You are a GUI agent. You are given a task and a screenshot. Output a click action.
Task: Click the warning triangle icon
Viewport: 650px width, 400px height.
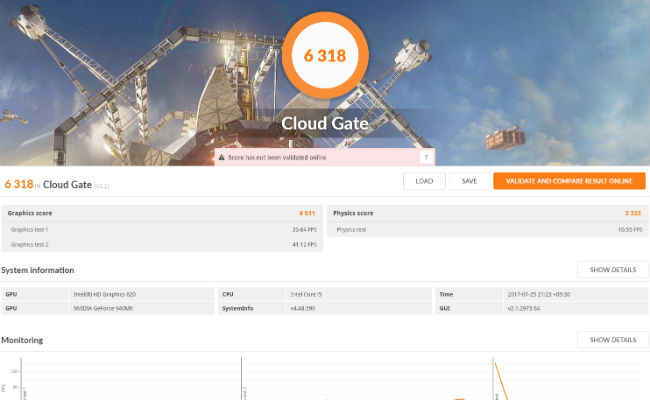221,158
